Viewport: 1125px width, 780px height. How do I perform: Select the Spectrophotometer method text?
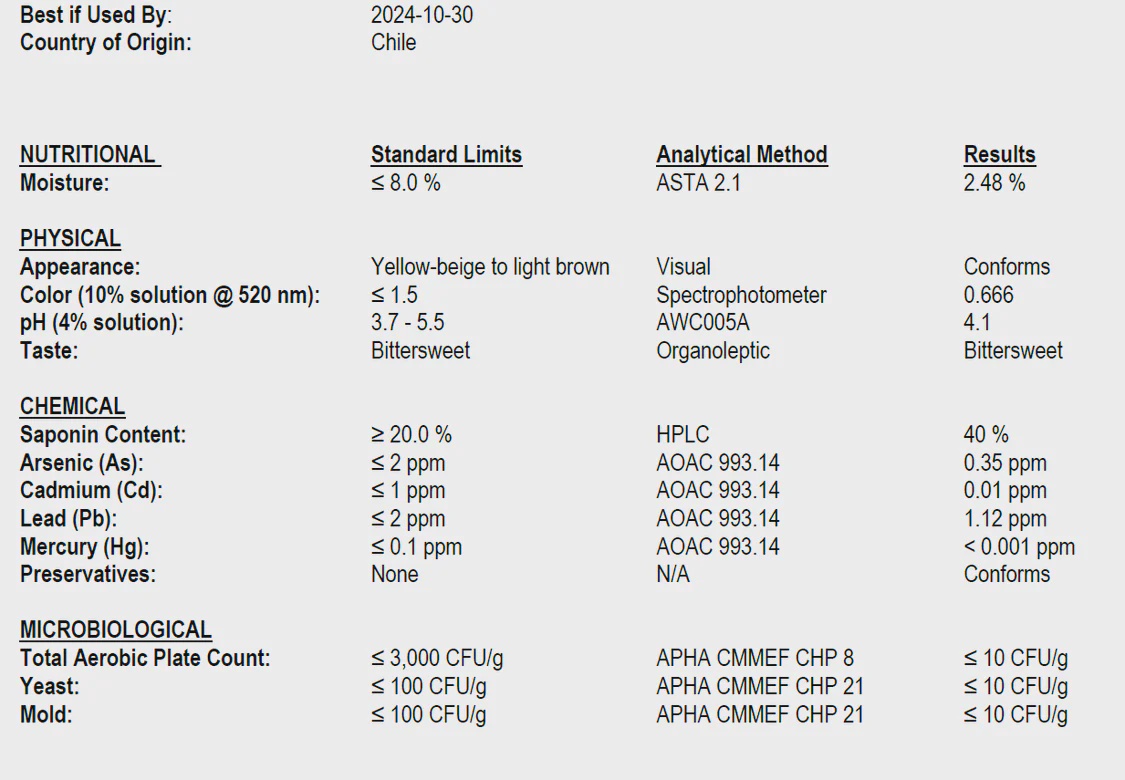click(x=741, y=295)
